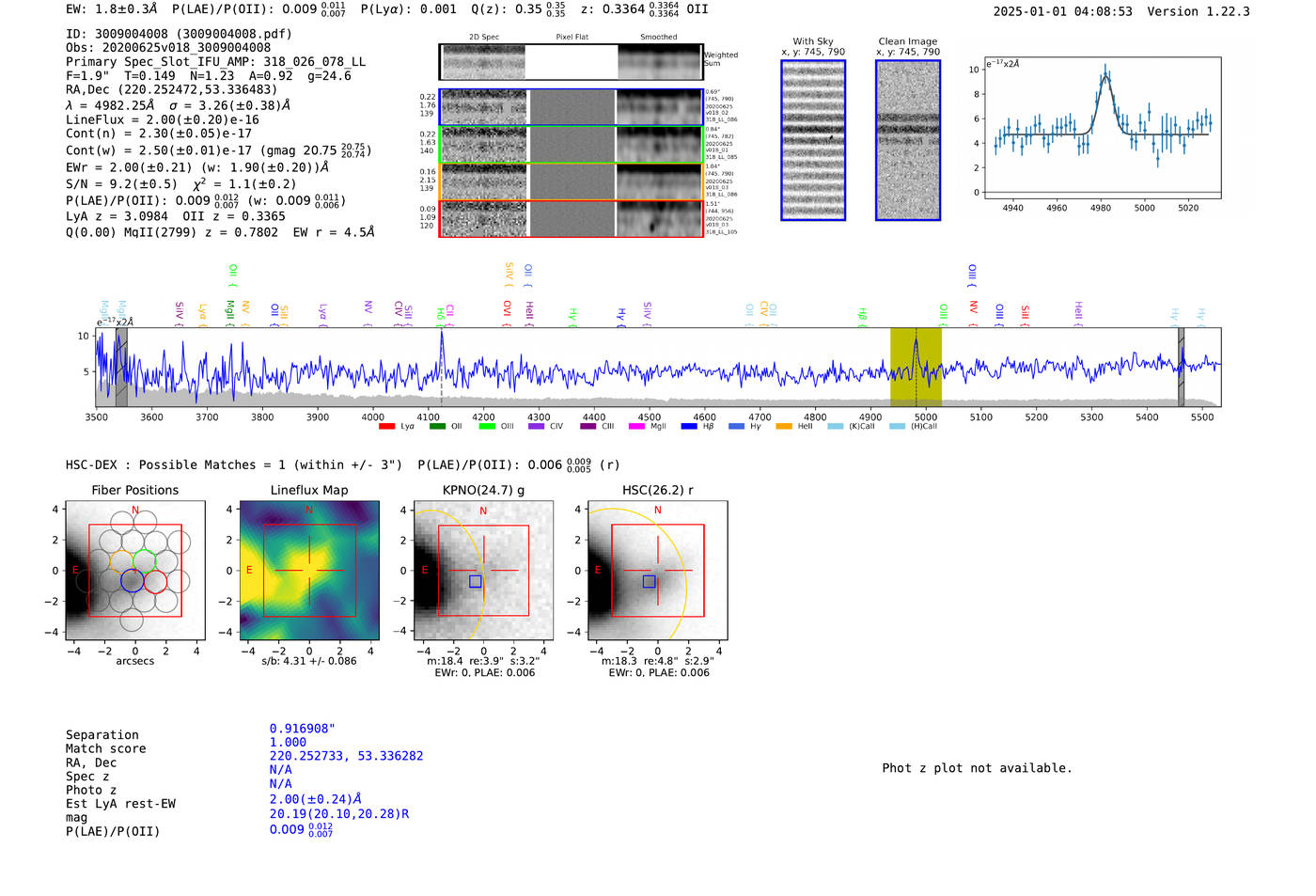Screen dimensions: 1316x896
Task: Click the s/b: 4.31 +/- 0.086 caption
Action: click(309, 661)
